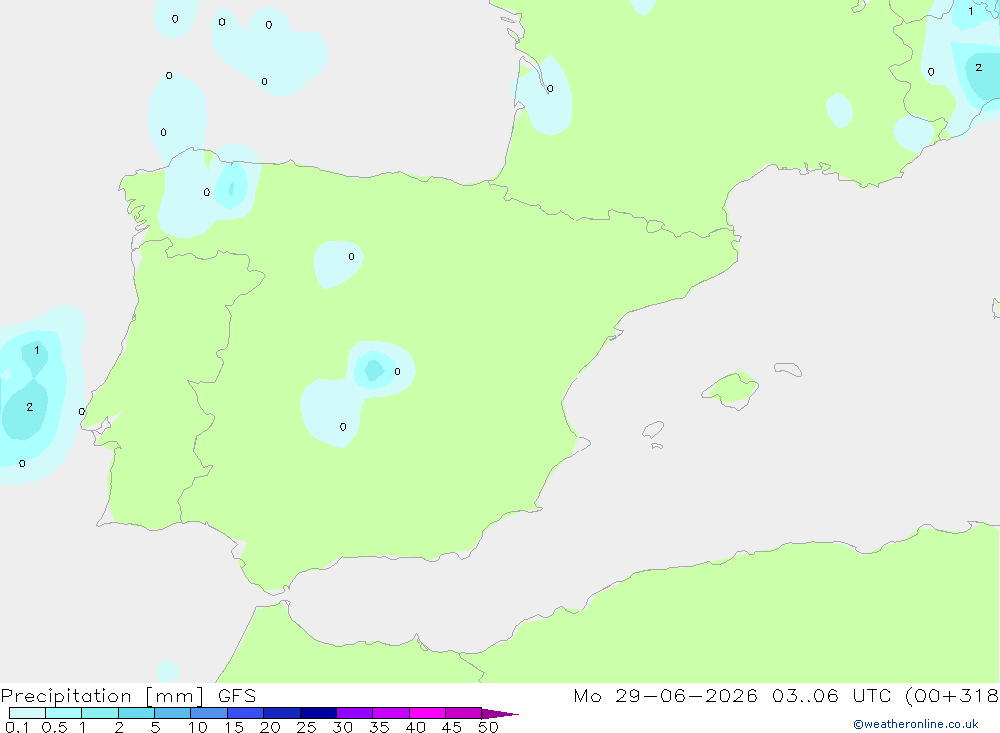Click the '03..06 UTC' time text
Image resolution: width=1000 pixels, height=733 pixels.
(x=830, y=696)
